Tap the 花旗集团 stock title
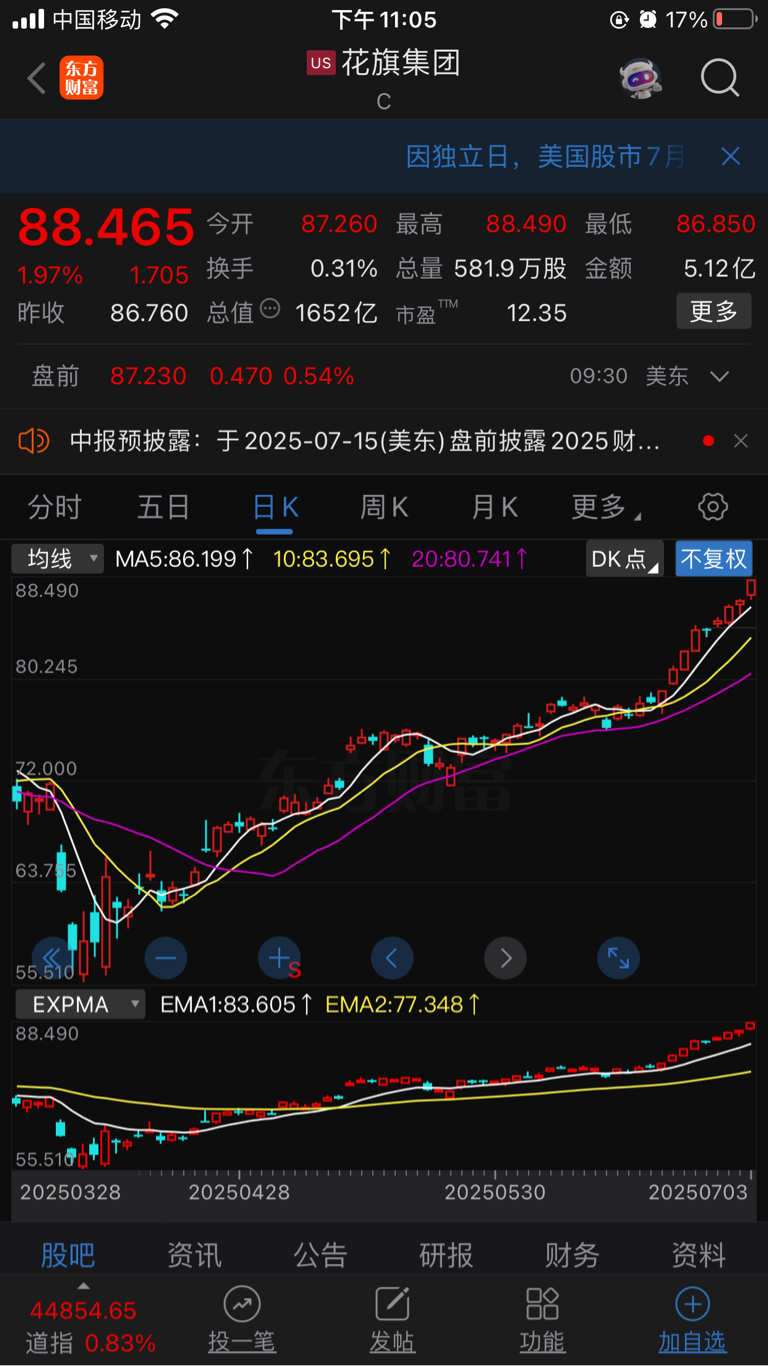 click(x=401, y=63)
